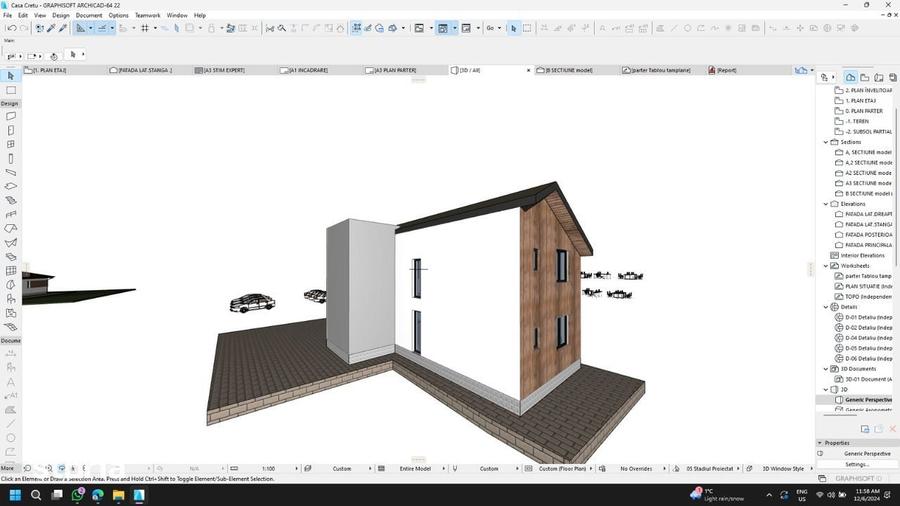Open the Teamwork menu
This screenshot has width=900, height=506.
pyautogui.click(x=148, y=15)
